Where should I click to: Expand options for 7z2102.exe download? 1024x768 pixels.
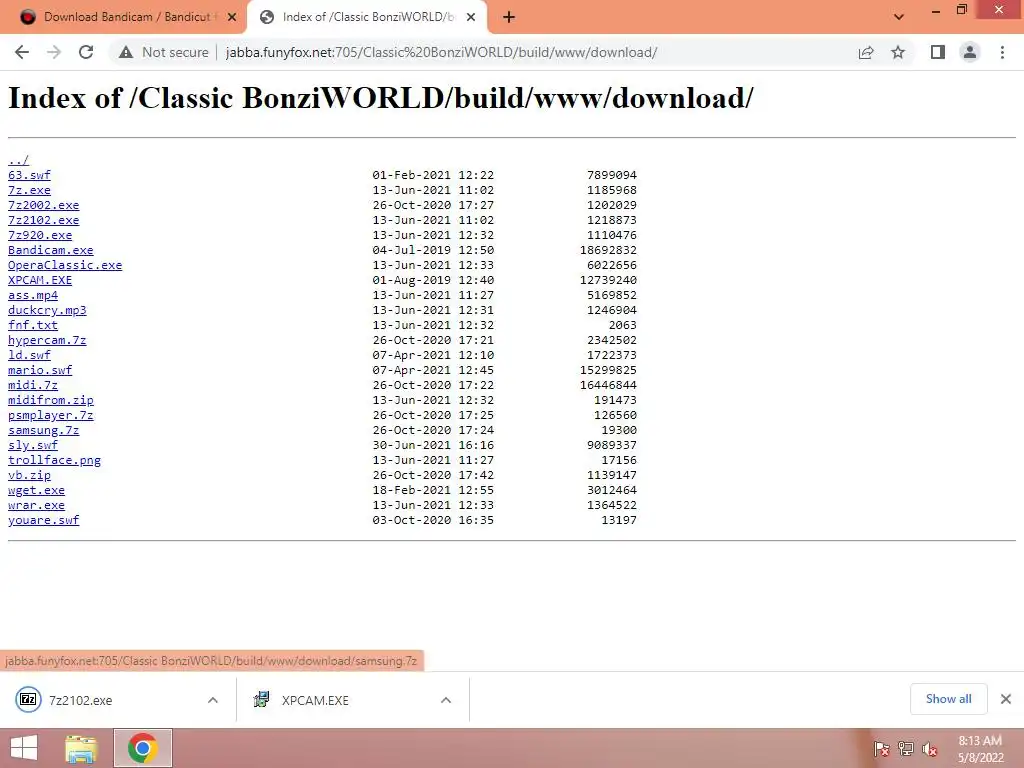coord(213,700)
